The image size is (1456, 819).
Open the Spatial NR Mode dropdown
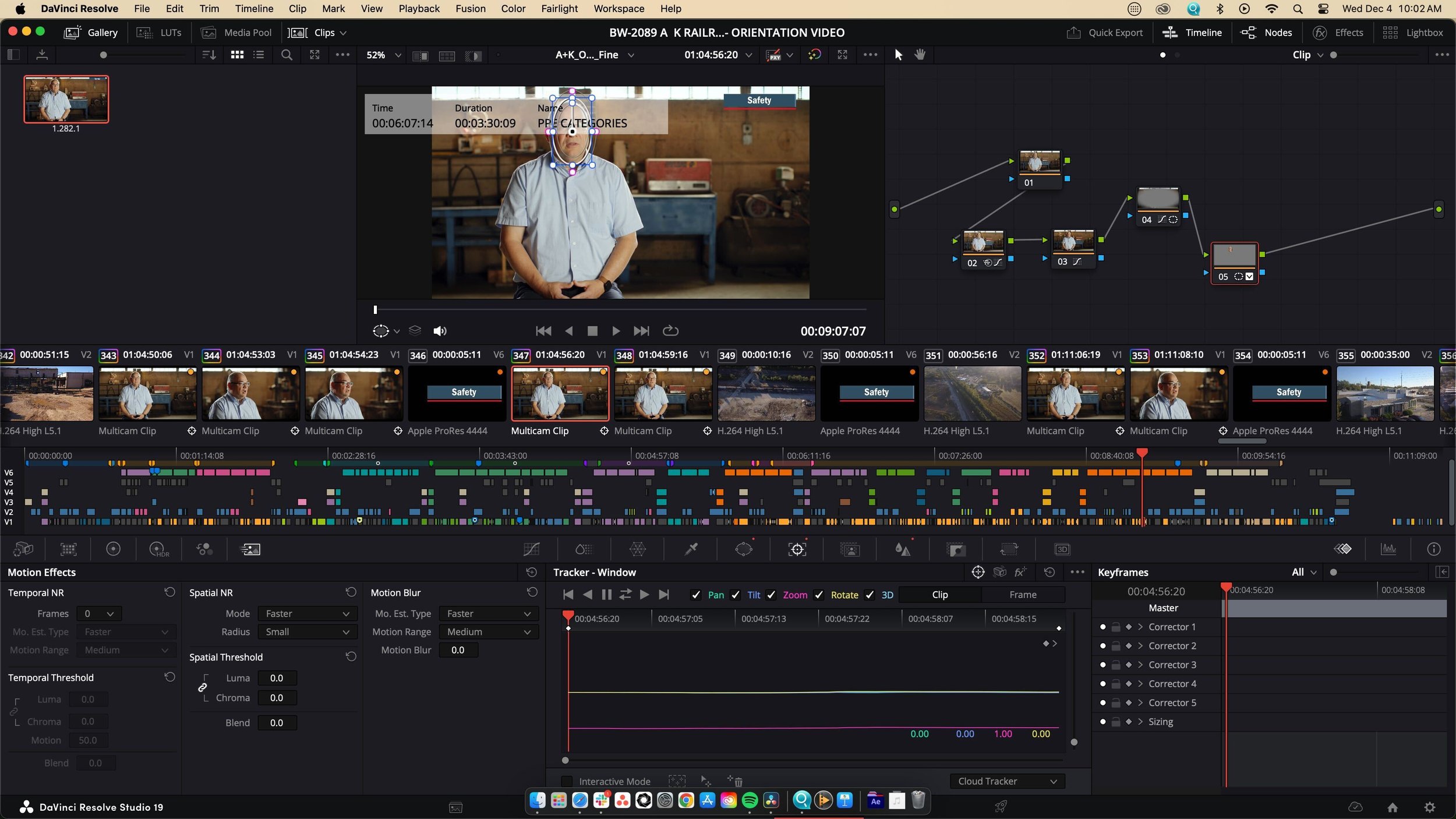click(306, 613)
